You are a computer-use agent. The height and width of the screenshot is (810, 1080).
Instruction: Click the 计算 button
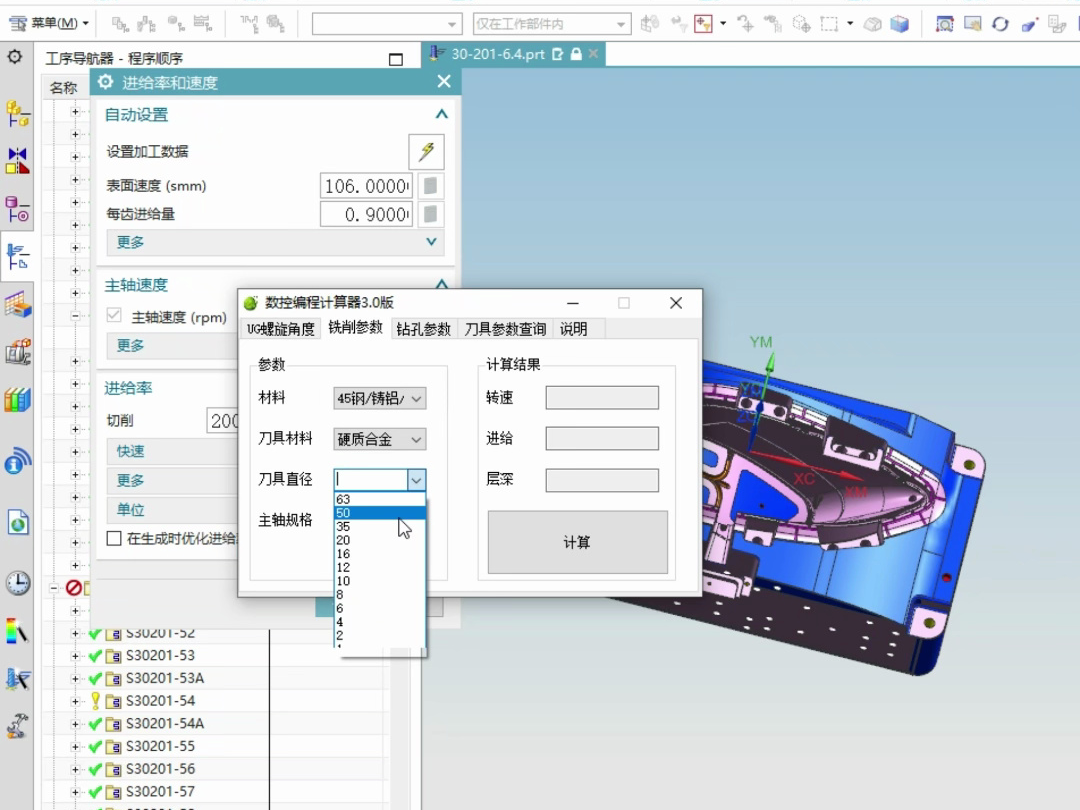pyautogui.click(x=577, y=542)
